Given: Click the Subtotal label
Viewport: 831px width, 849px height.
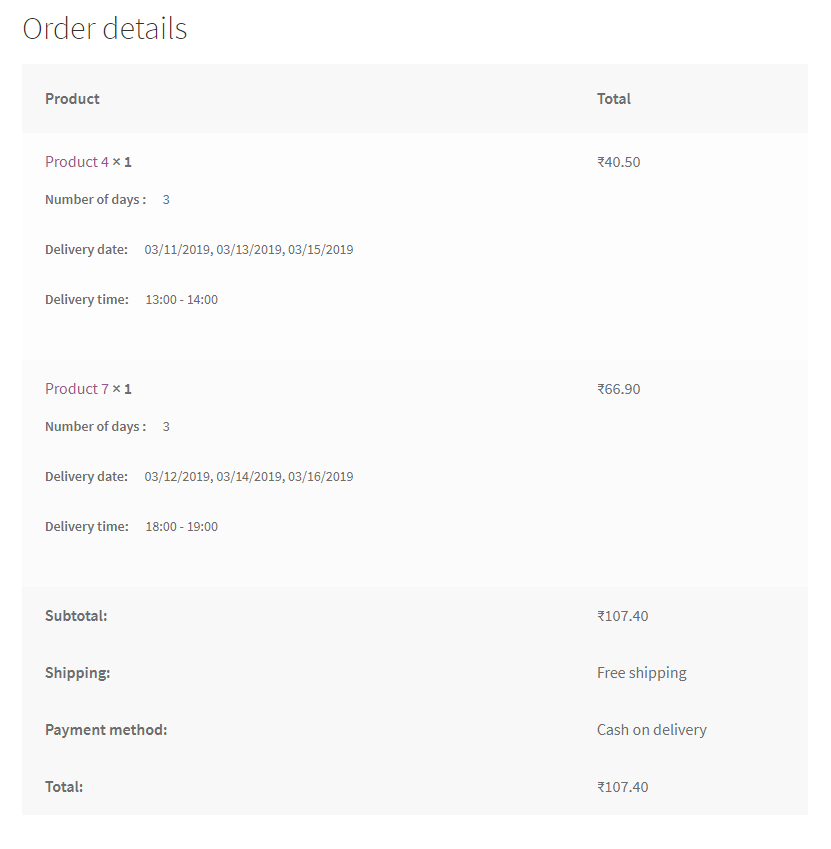Looking at the screenshot, I should [x=76, y=616].
